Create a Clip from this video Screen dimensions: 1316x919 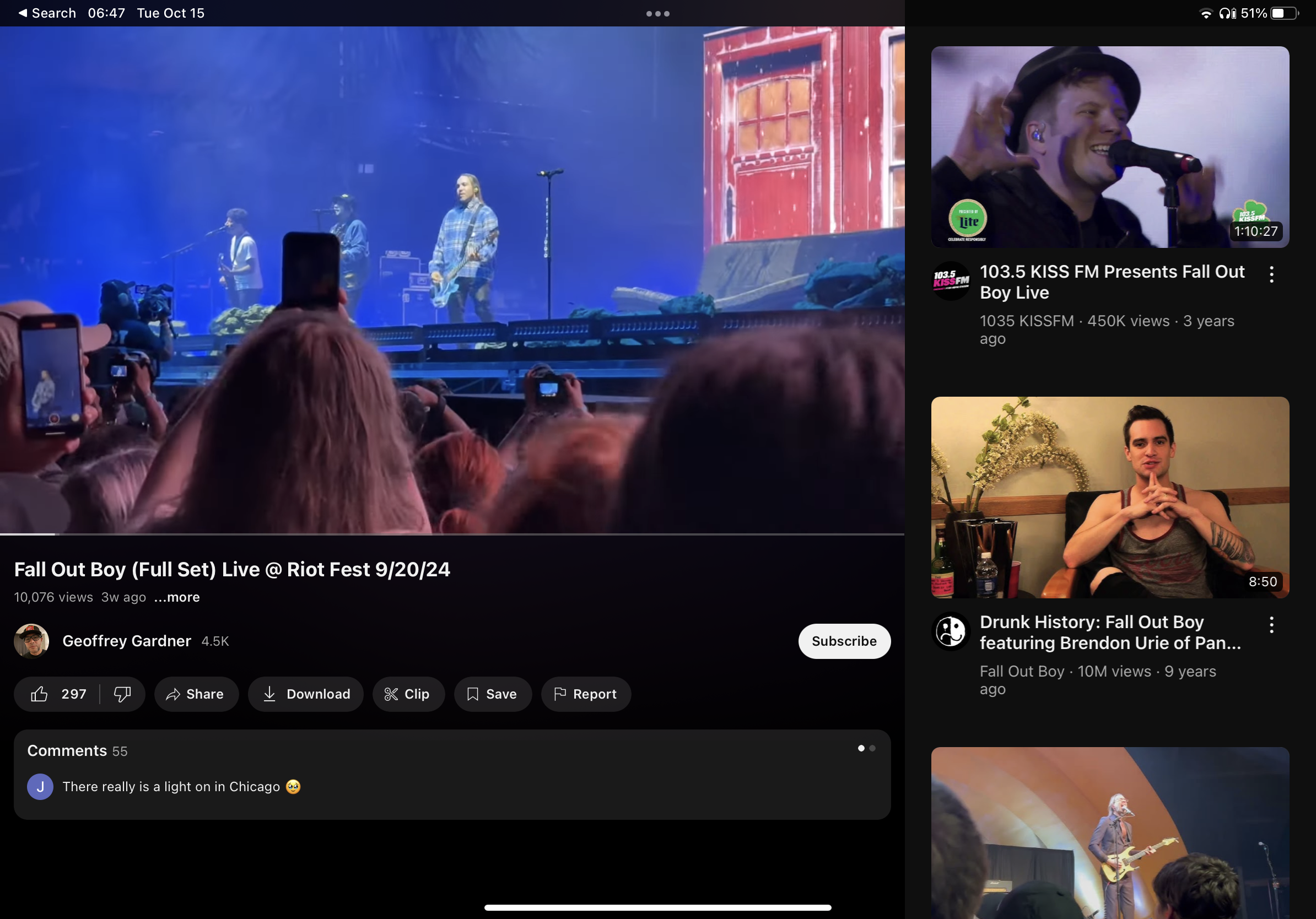(x=408, y=694)
